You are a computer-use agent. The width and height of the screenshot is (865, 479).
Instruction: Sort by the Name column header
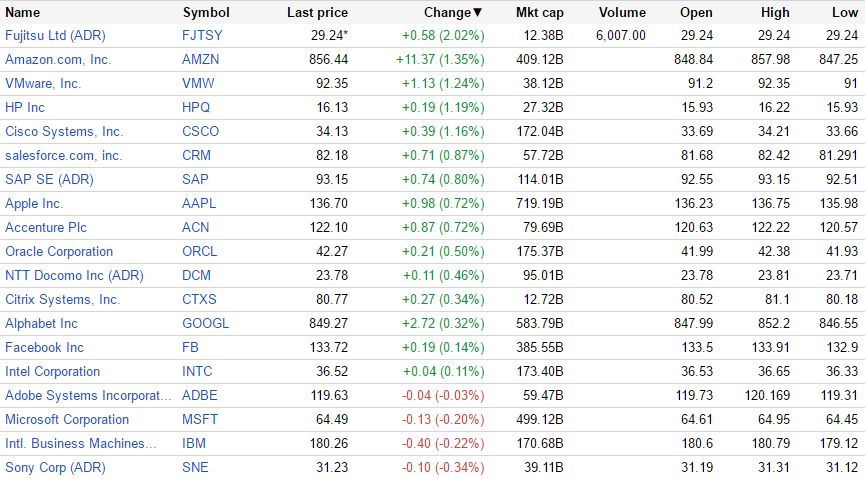point(22,13)
